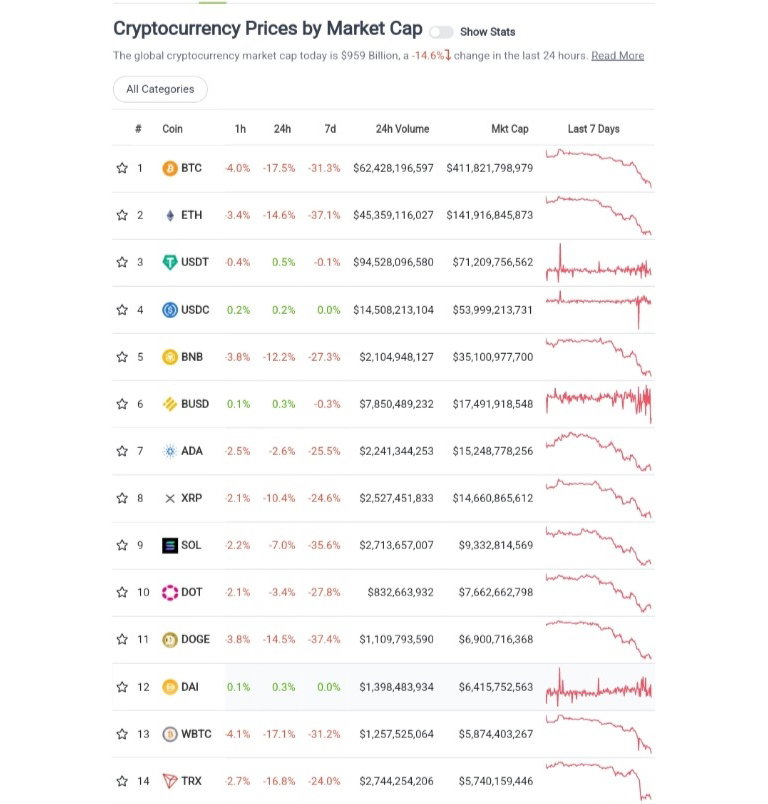Screen dimensions: 768x804
Task: Open the All Categories dropdown
Action: [x=160, y=89]
